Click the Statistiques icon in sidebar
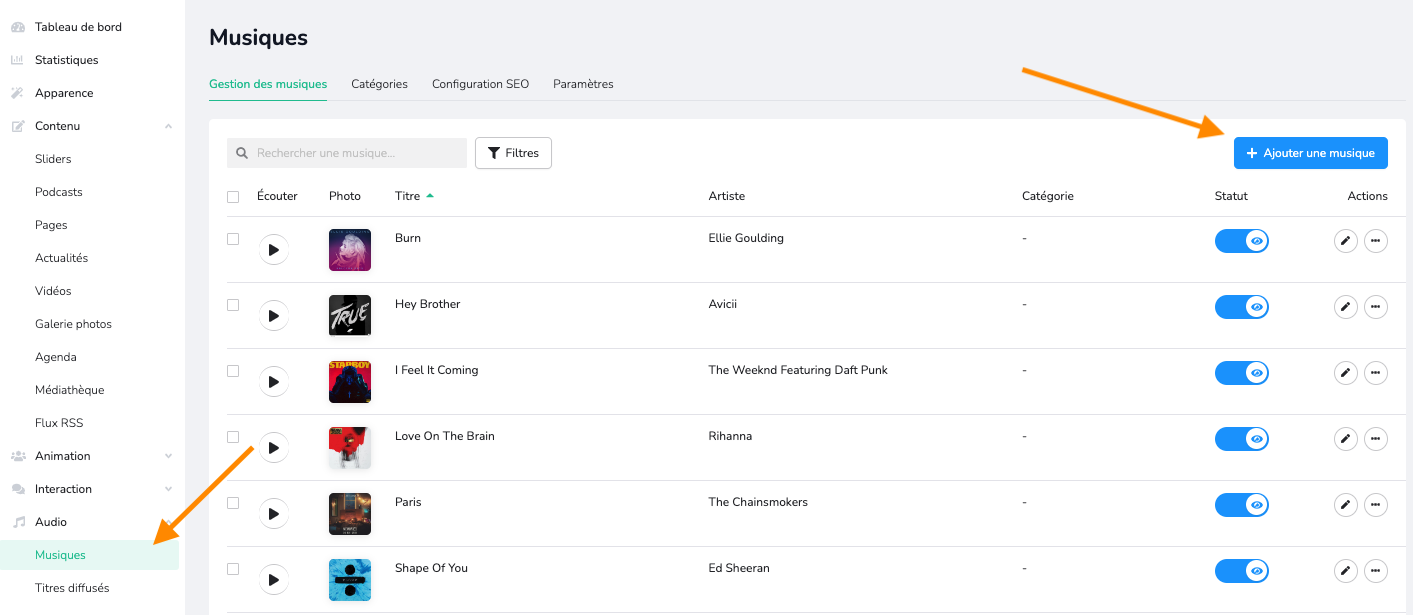 point(17,60)
